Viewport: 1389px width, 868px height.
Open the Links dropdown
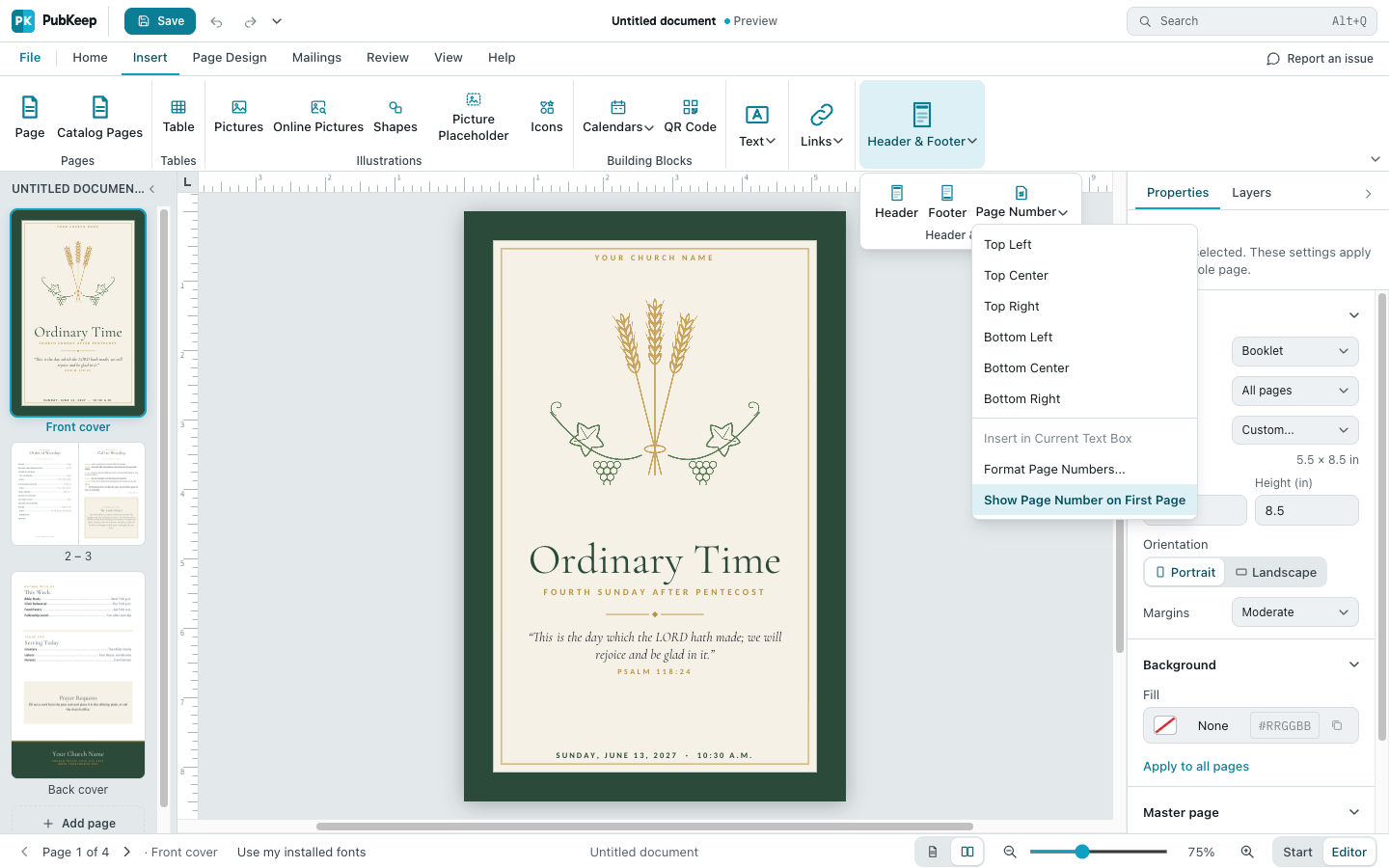tap(822, 125)
